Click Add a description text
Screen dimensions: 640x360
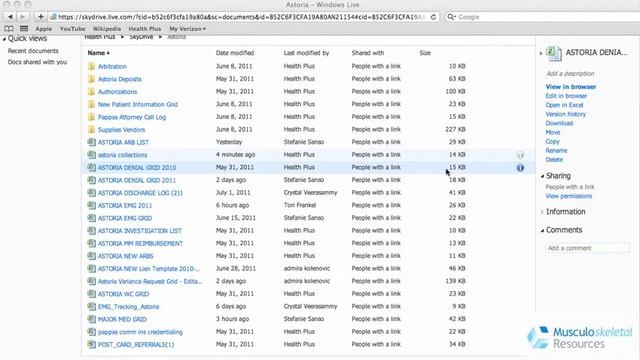pos(570,73)
